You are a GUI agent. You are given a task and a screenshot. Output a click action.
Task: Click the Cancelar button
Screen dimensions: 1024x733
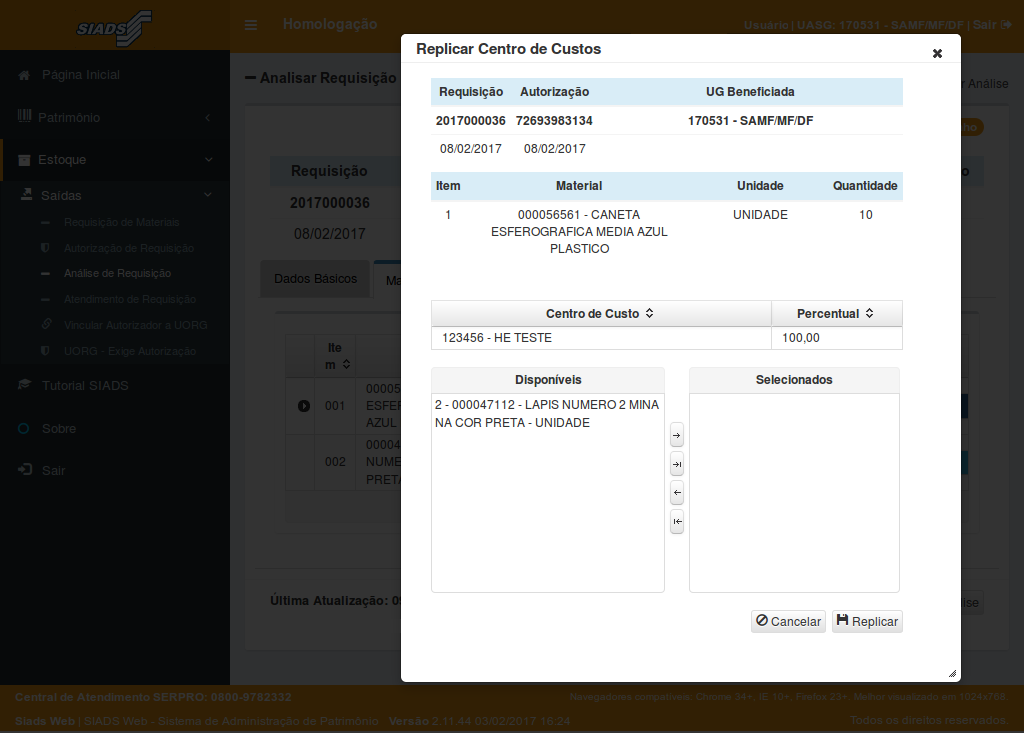pyautogui.click(x=788, y=621)
